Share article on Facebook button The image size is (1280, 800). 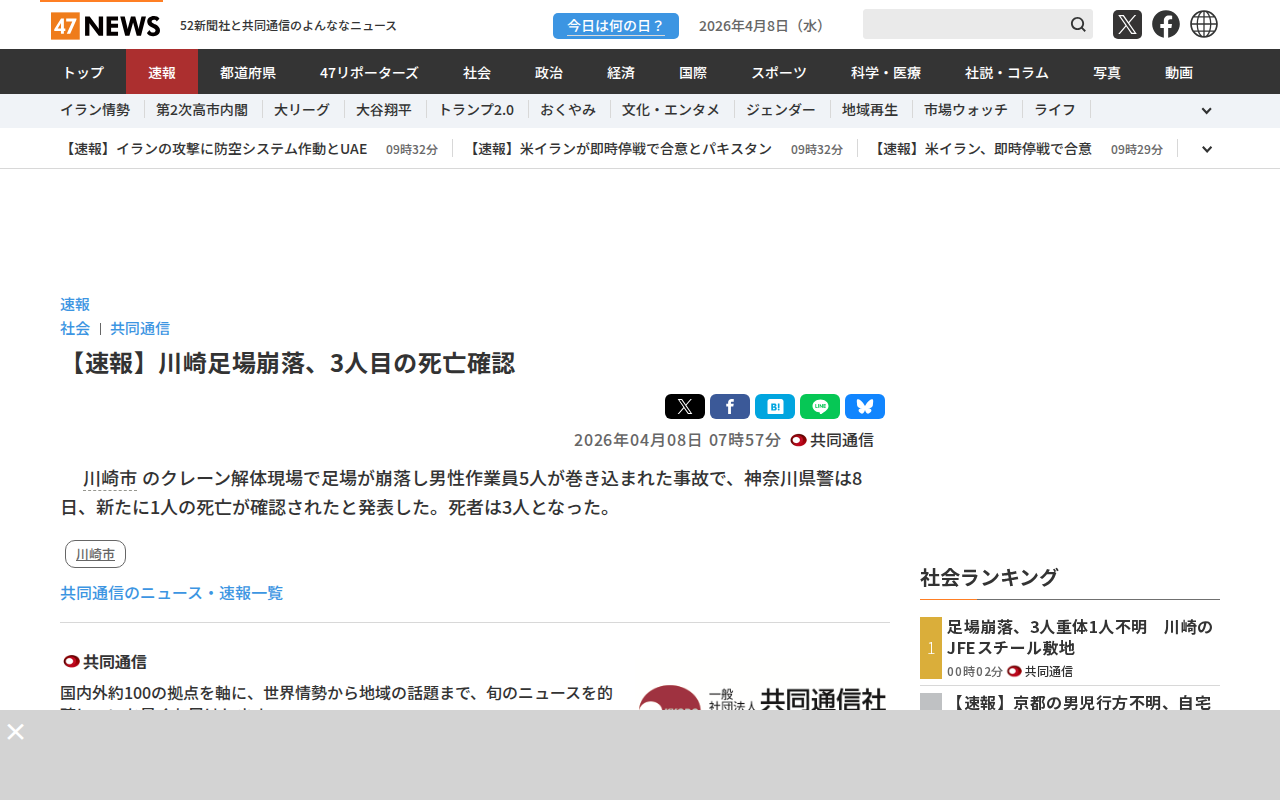(730, 406)
